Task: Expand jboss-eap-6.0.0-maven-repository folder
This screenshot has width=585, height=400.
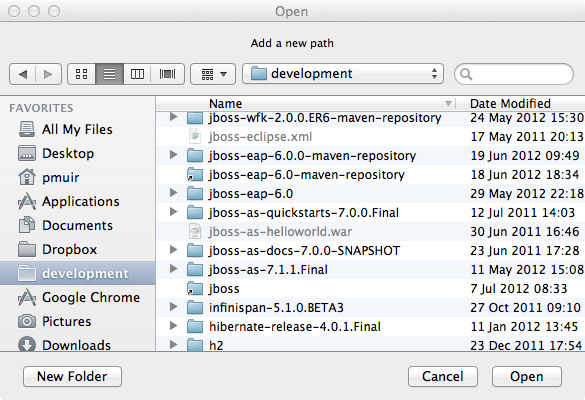Action: click(173, 154)
